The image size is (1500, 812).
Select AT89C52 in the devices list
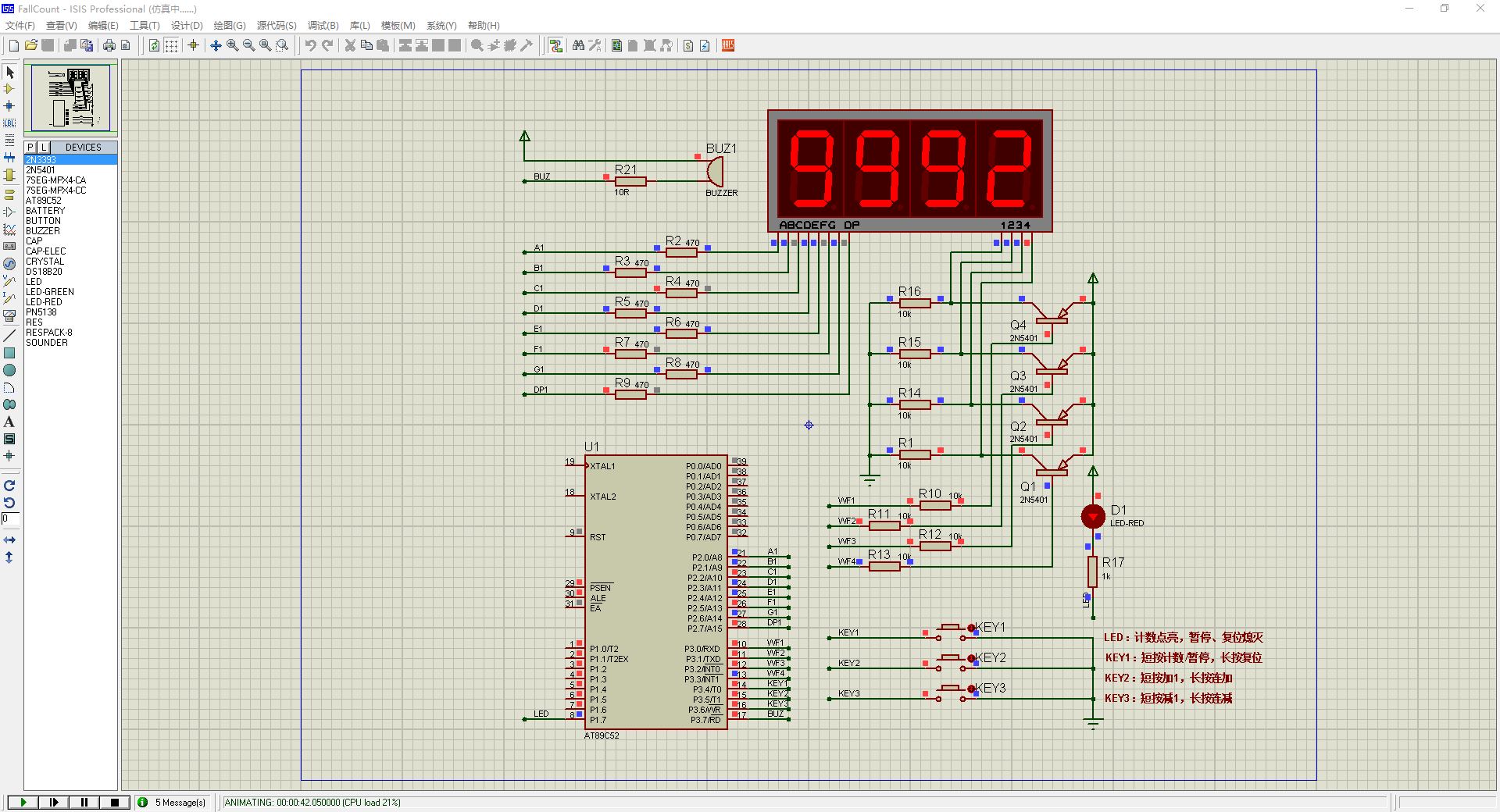44,201
